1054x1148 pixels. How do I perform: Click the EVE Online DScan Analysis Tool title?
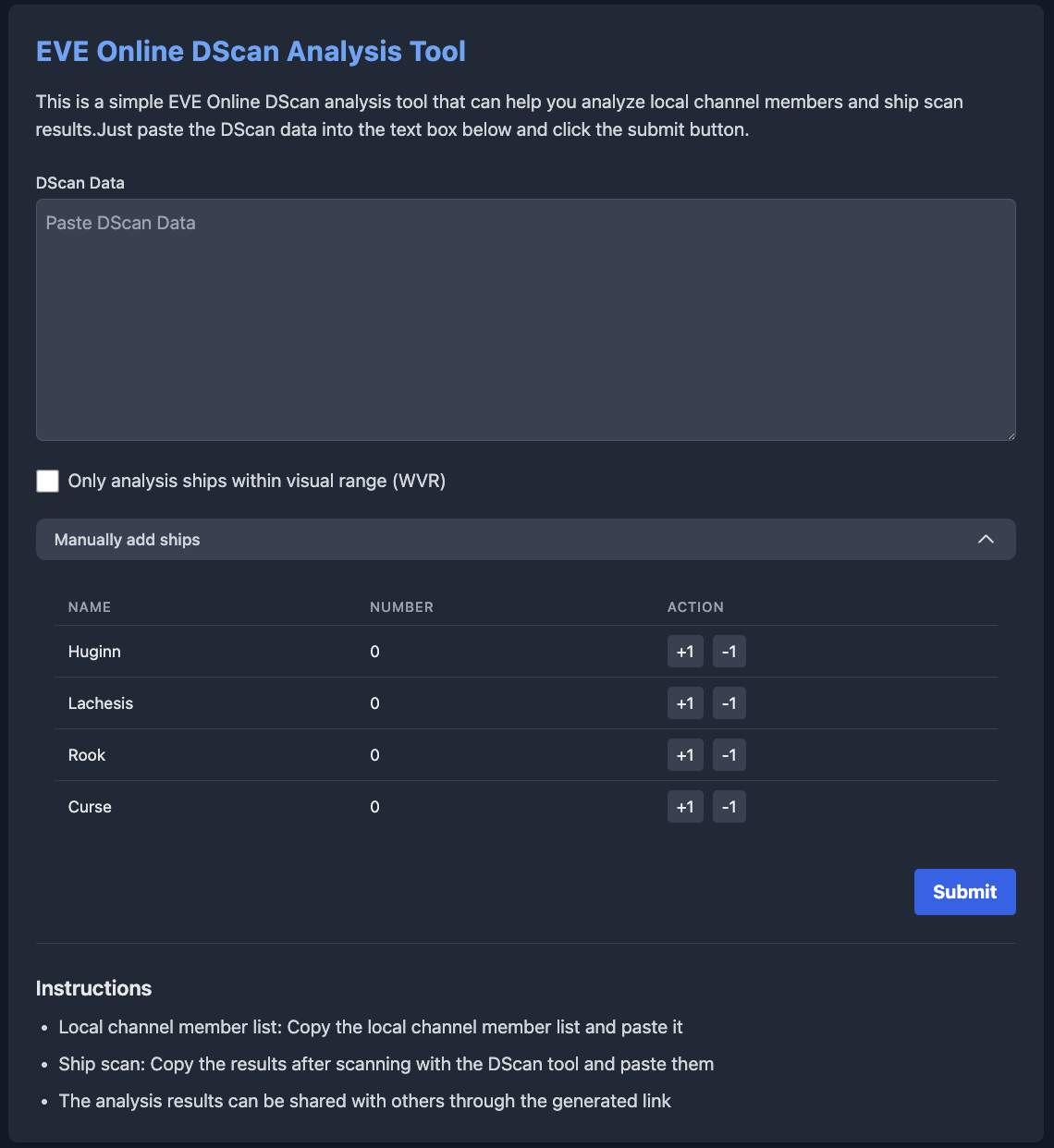251,51
